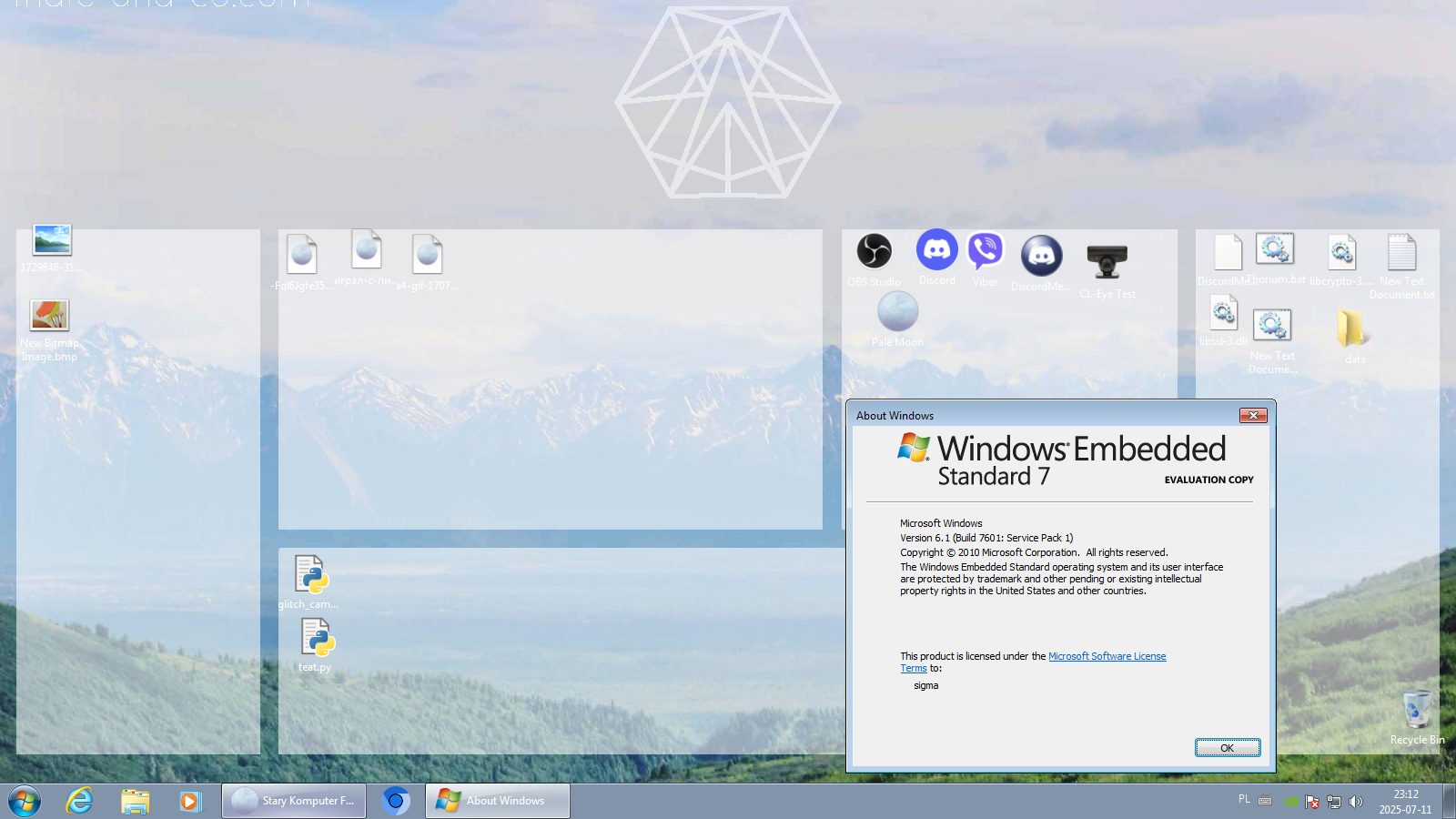Select the glitch_cam Python file
1456x819 pixels.
click(311, 575)
